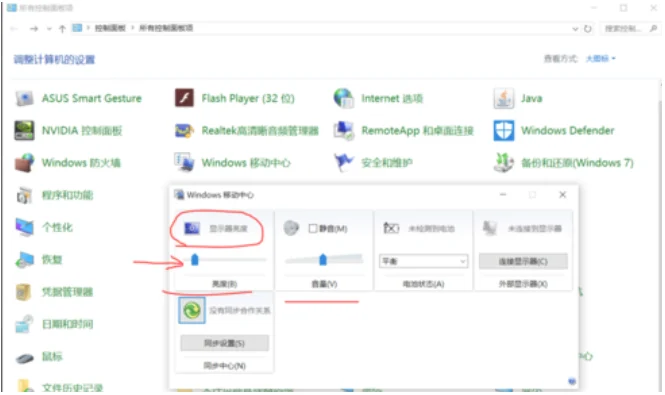Click brightness slider in Mobility Center
Image resolution: width=665 pixels, height=395 pixels.
(224, 259)
